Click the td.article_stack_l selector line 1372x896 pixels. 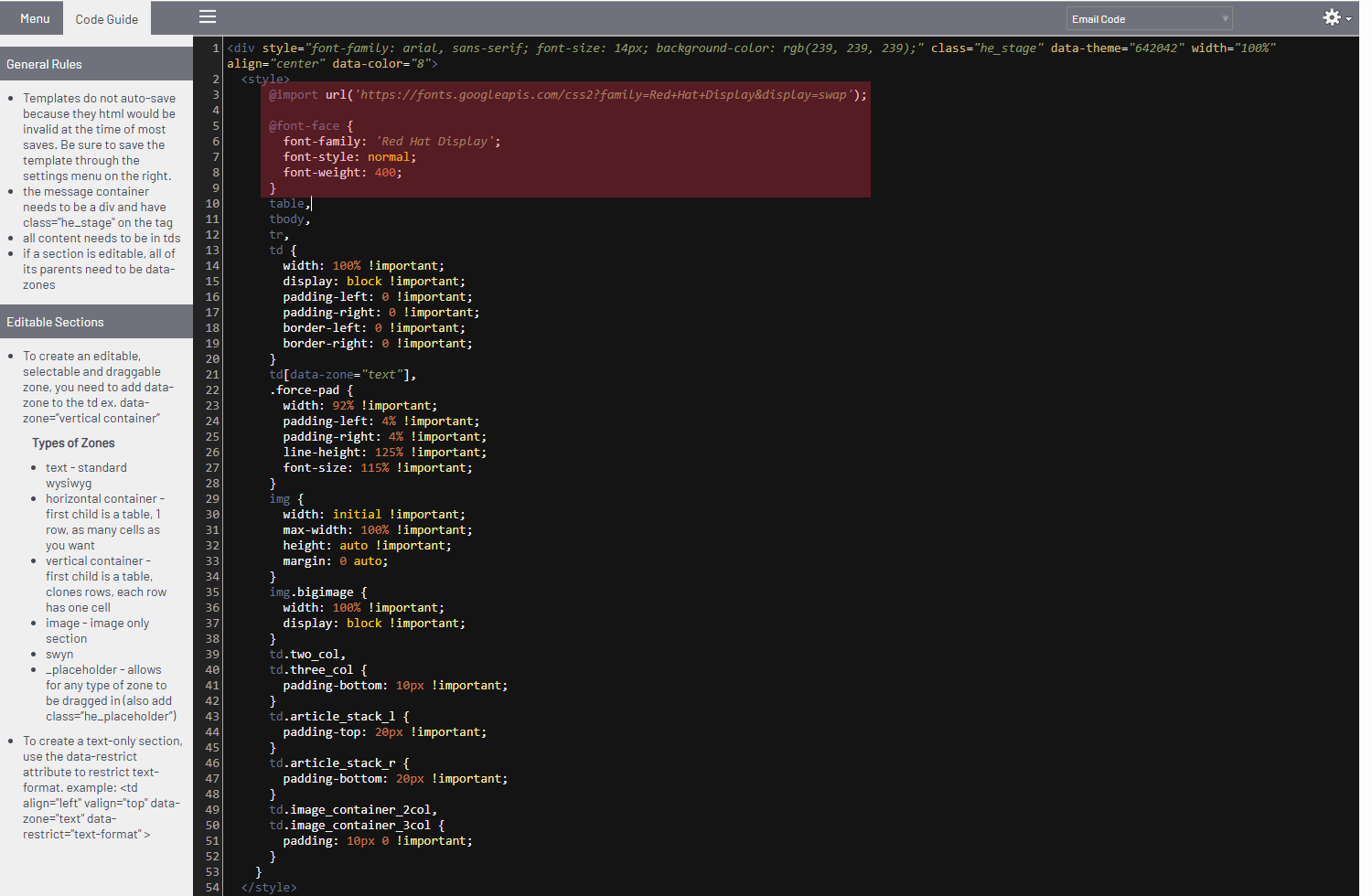(338, 717)
